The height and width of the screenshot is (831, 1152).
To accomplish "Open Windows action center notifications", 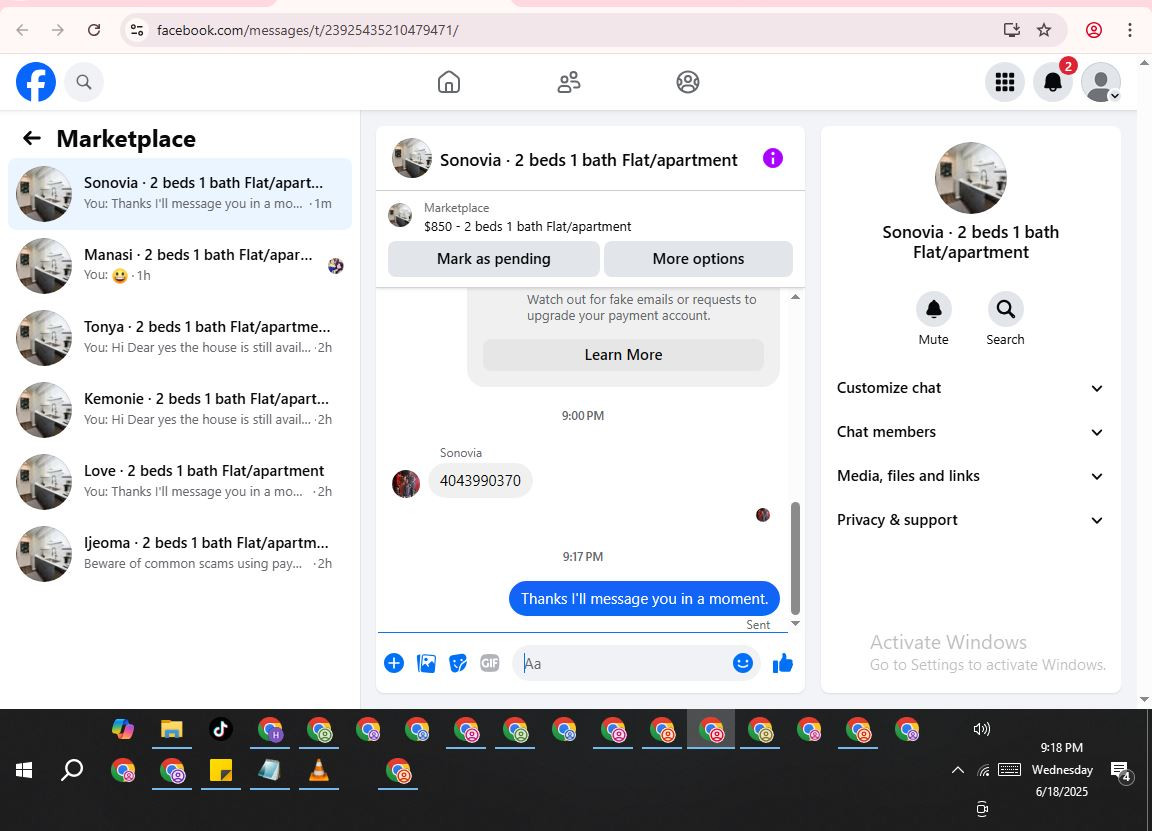I will coord(1121,771).
